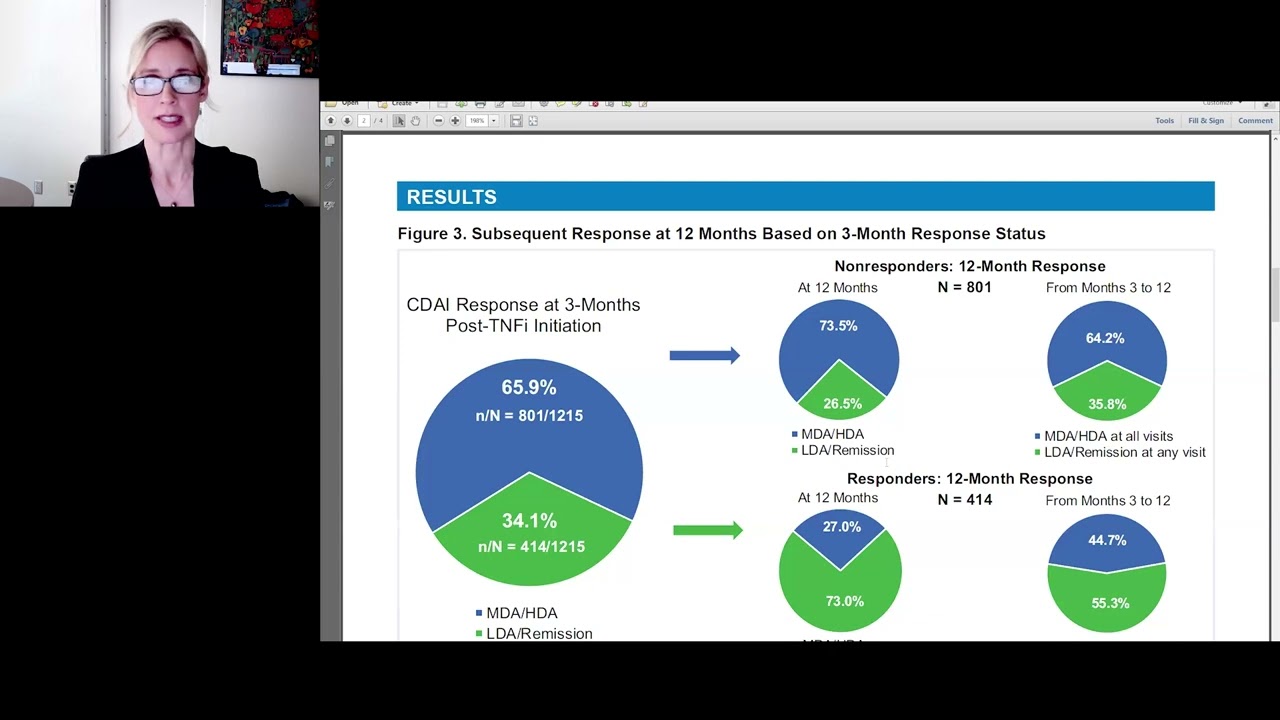The height and width of the screenshot is (720, 1280).
Task: Go to next page with down arrow
Action: 347,121
